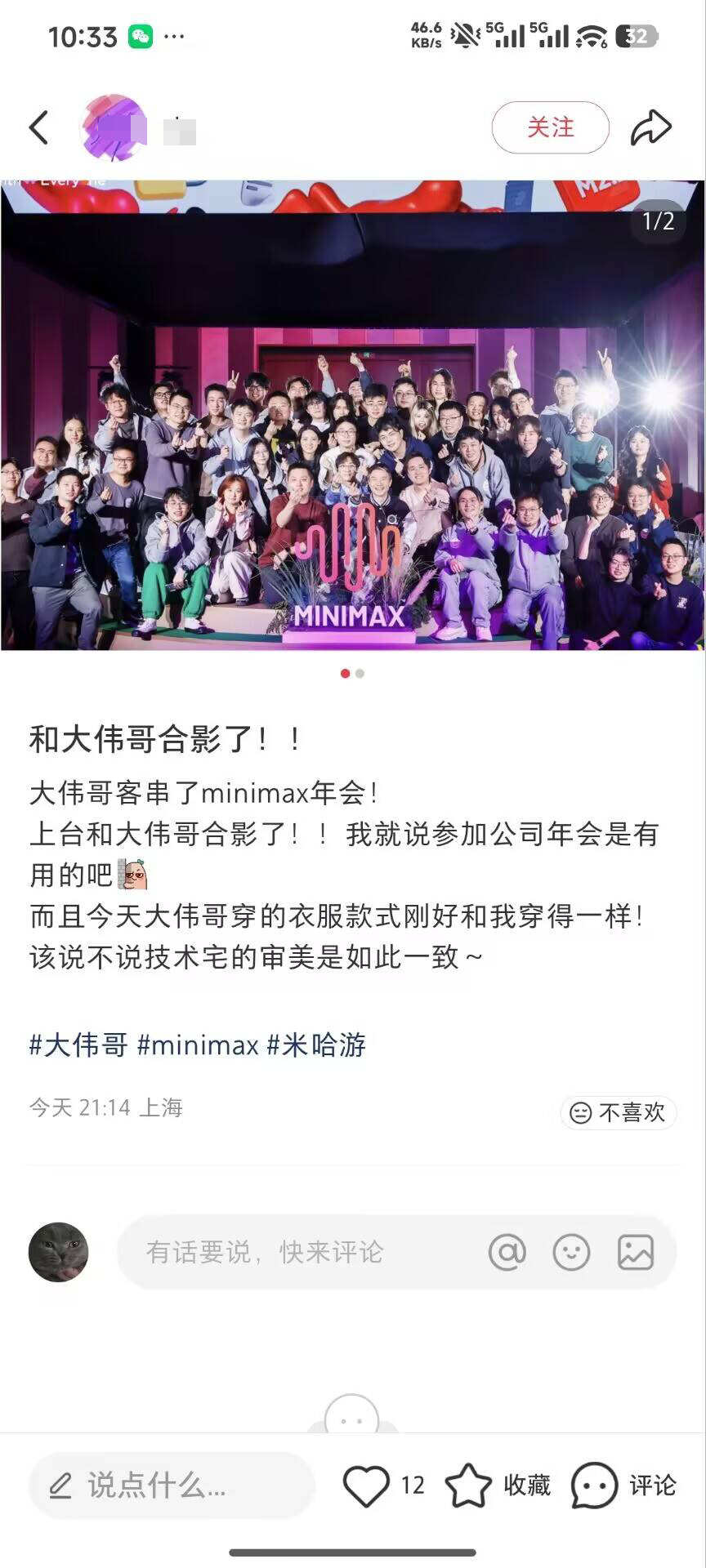
Task: Favorite the post via star 收藏
Action: tap(498, 1486)
